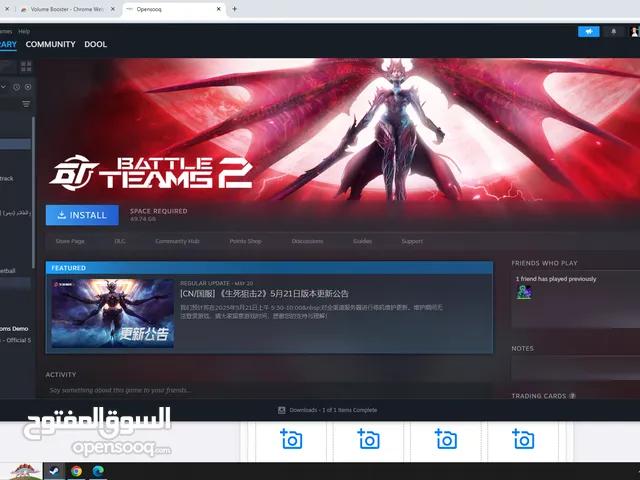Open the notifications bell in Steam
Screen dimensions: 640x480
coord(613,31)
